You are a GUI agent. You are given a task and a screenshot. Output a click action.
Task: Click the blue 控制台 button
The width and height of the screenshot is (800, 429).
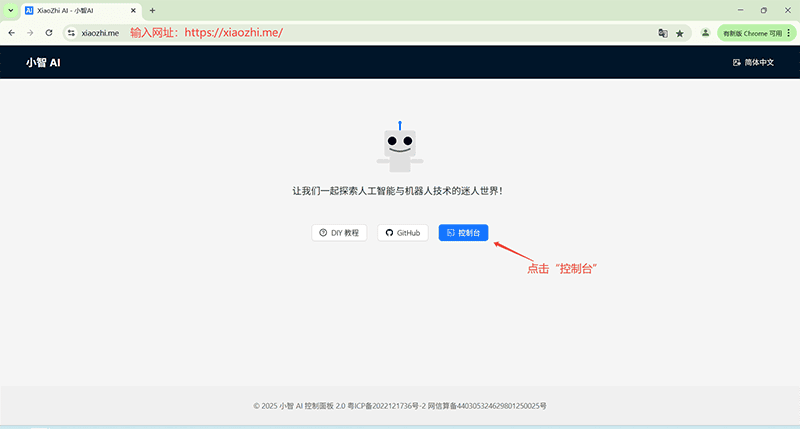tap(463, 233)
